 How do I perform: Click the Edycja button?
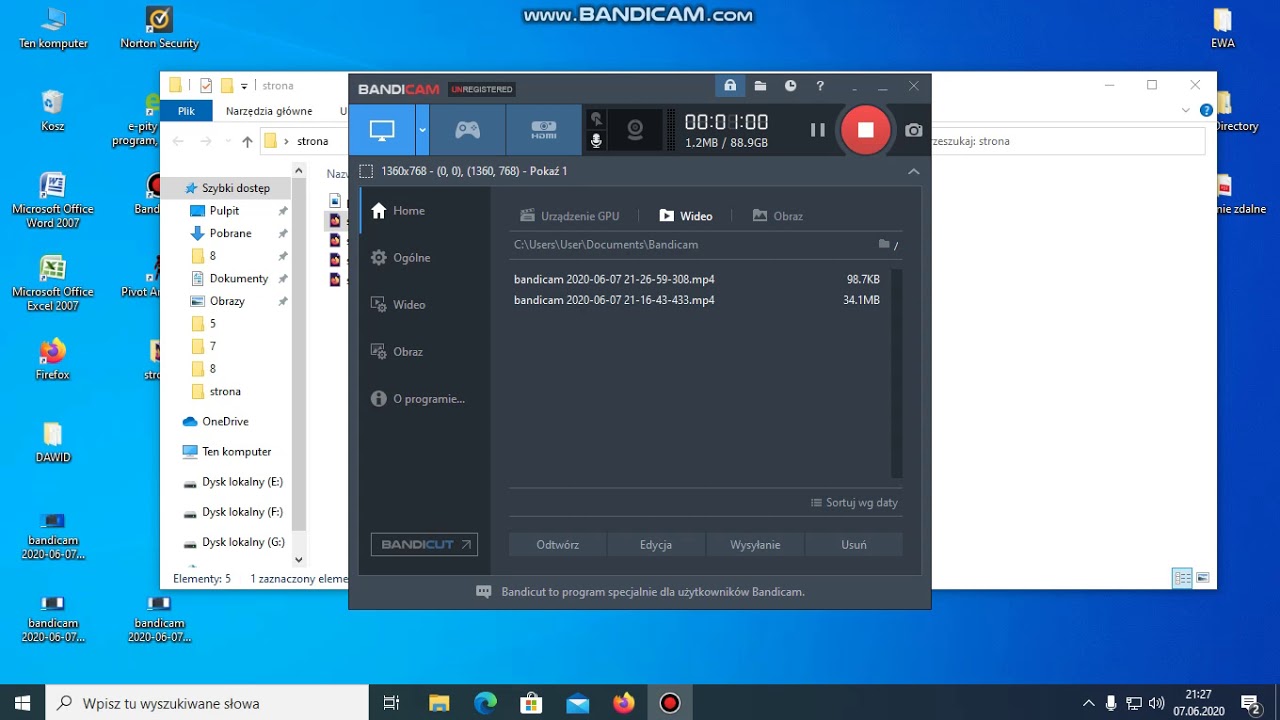655,545
